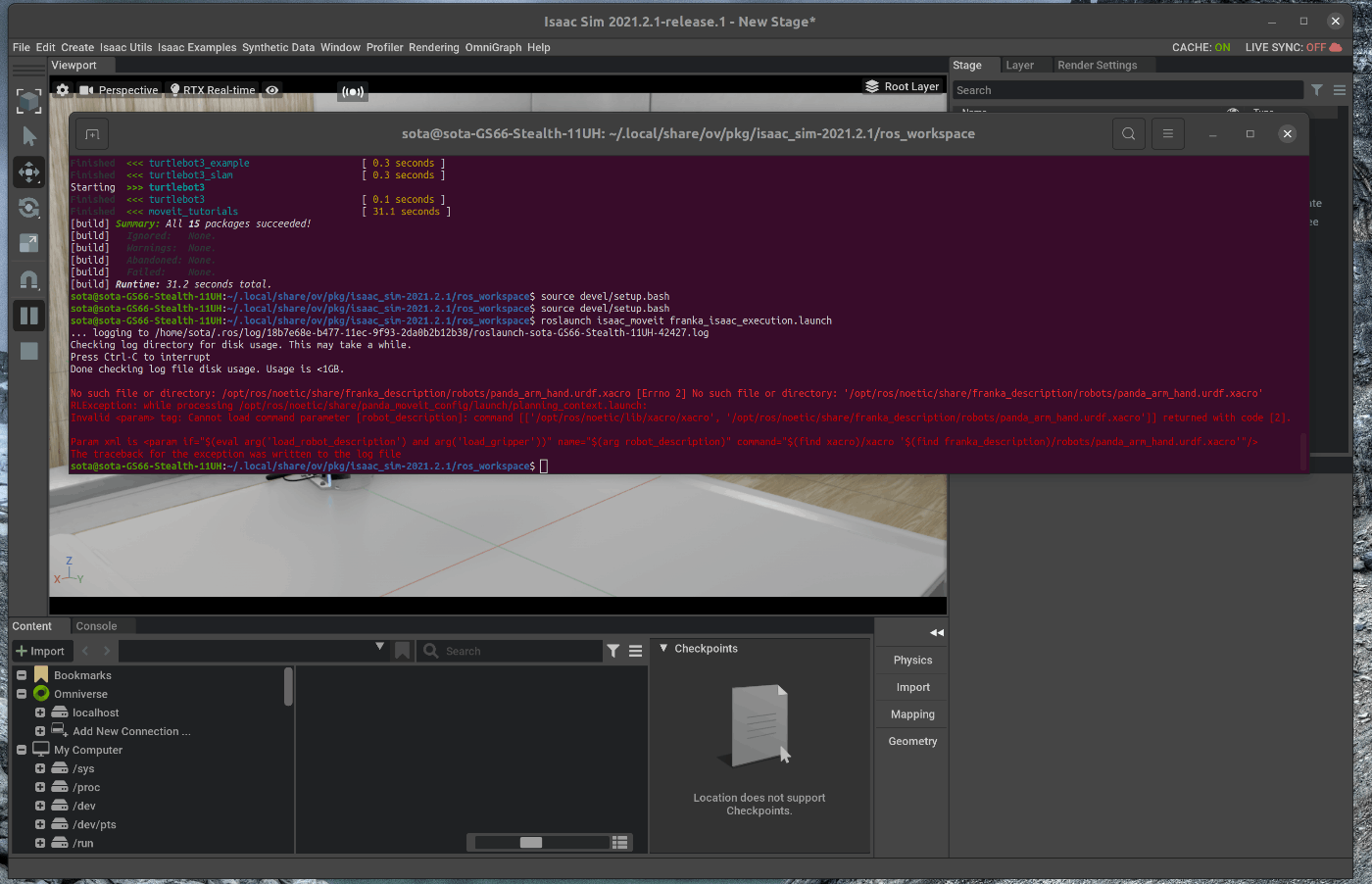Click the Stage panel Search field
The height and width of the screenshot is (884, 1372).
tap(1128, 90)
